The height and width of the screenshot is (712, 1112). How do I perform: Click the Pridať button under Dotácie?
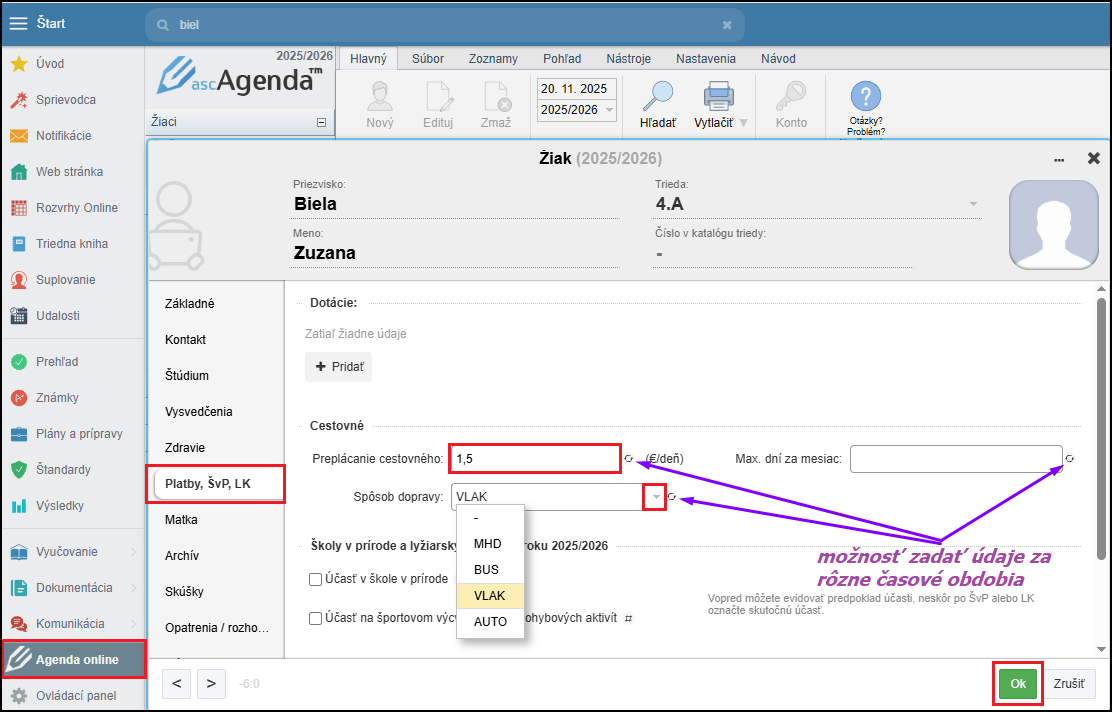[338, 367]
